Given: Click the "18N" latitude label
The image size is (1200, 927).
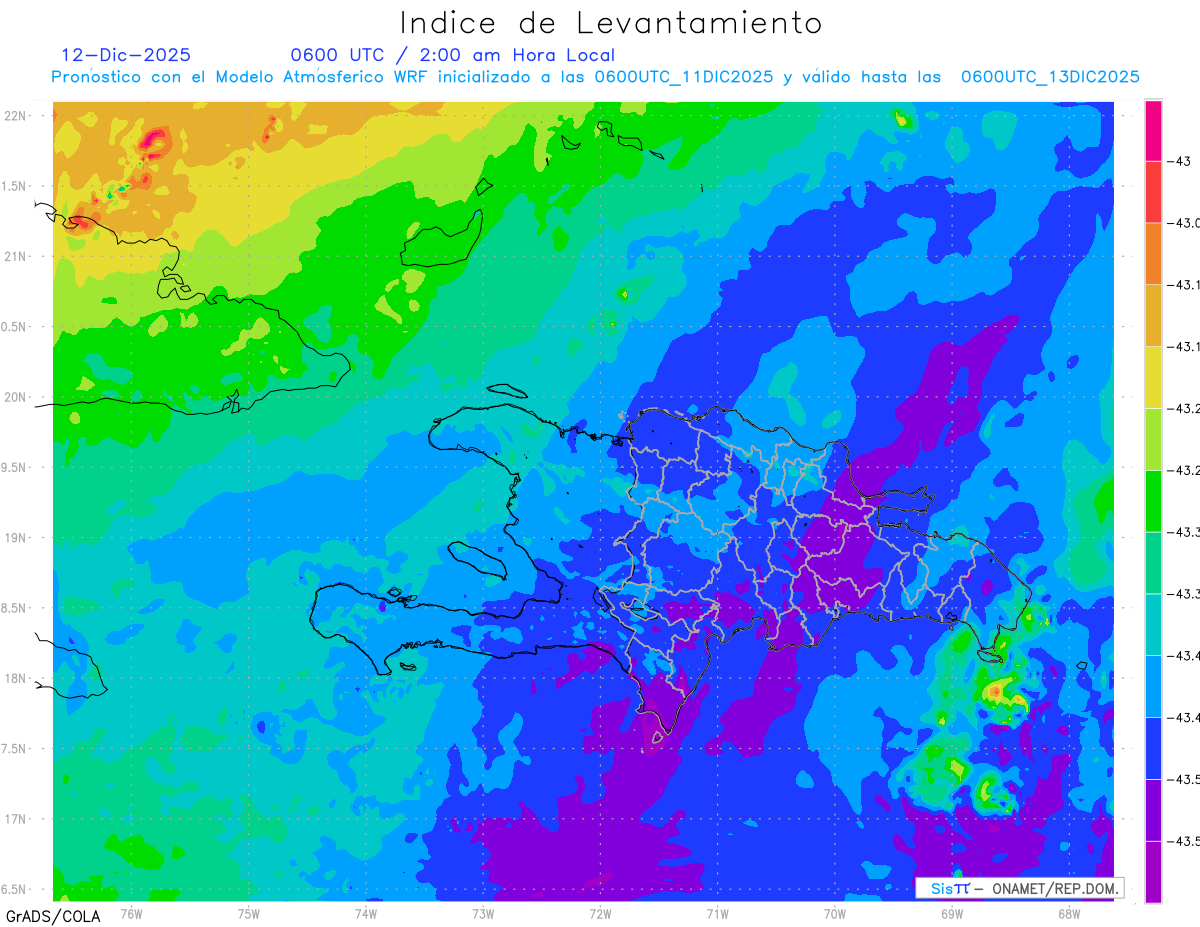Looking at the screenshot, I should click(17, 678).
